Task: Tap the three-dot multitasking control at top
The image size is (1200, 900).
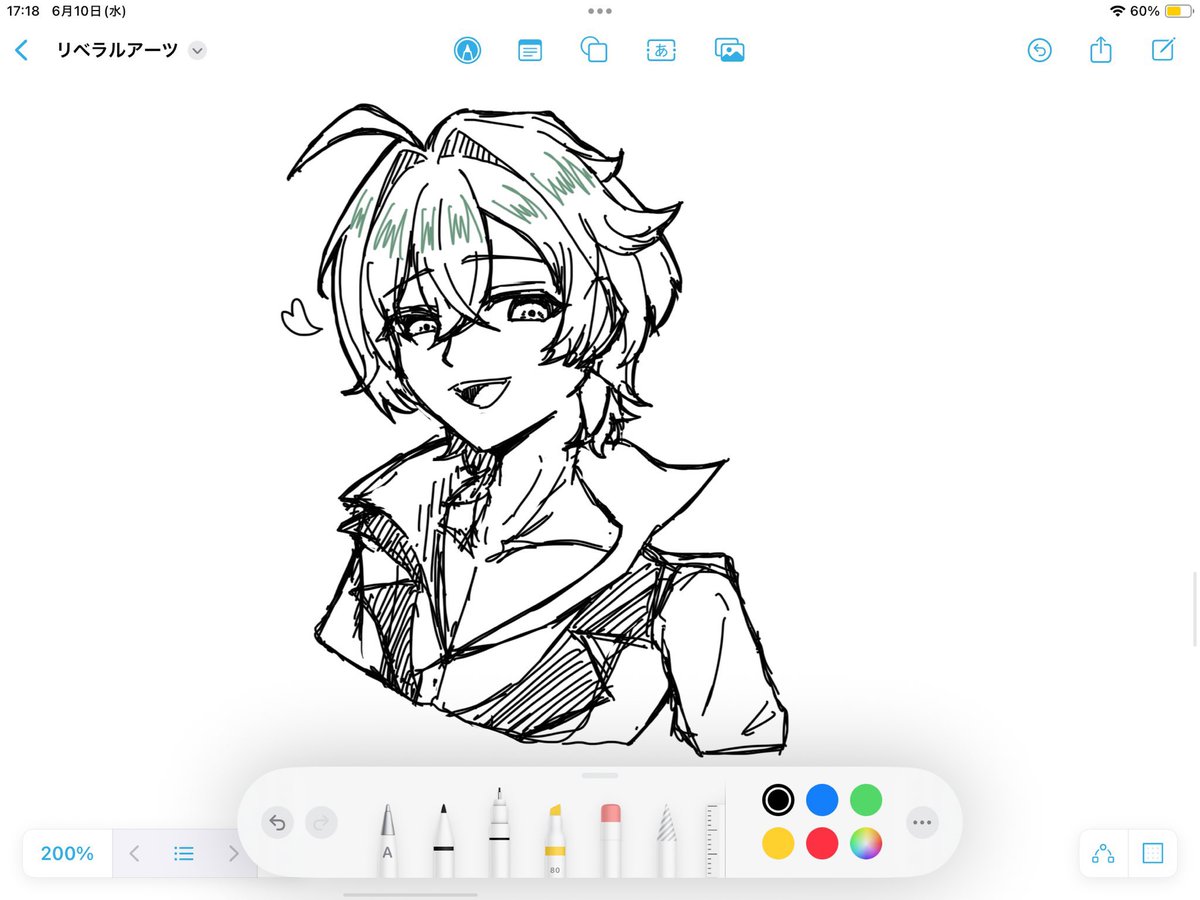Action: pos(600,11)
